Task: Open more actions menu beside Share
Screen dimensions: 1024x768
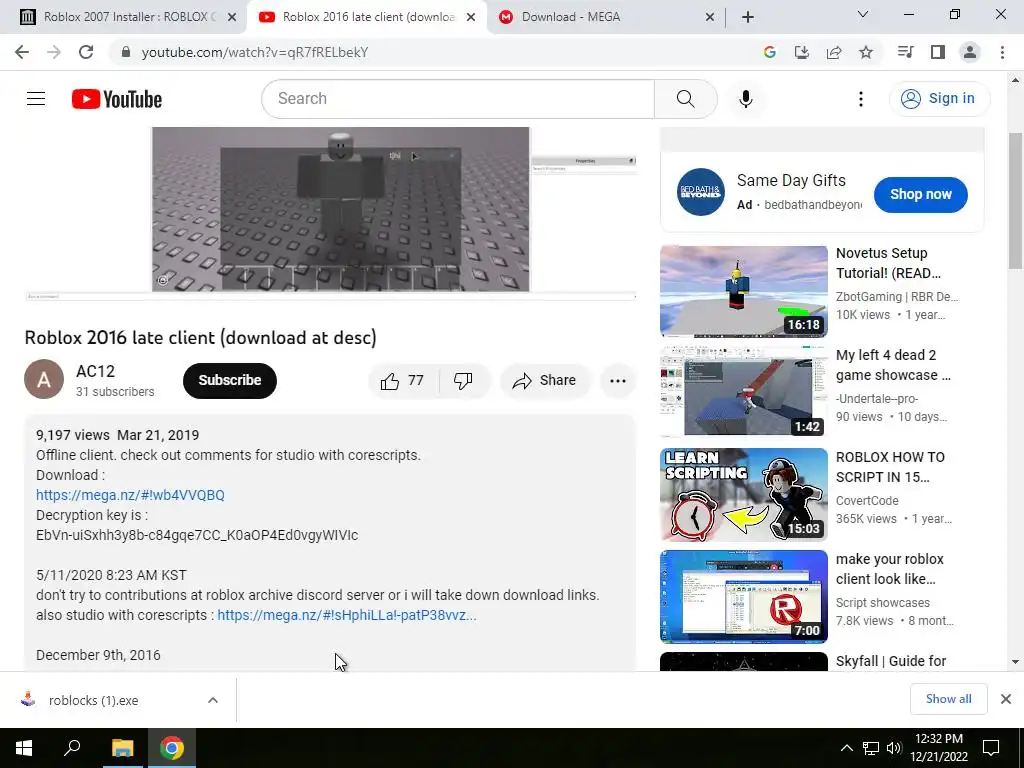Action: tap(618, 381)
